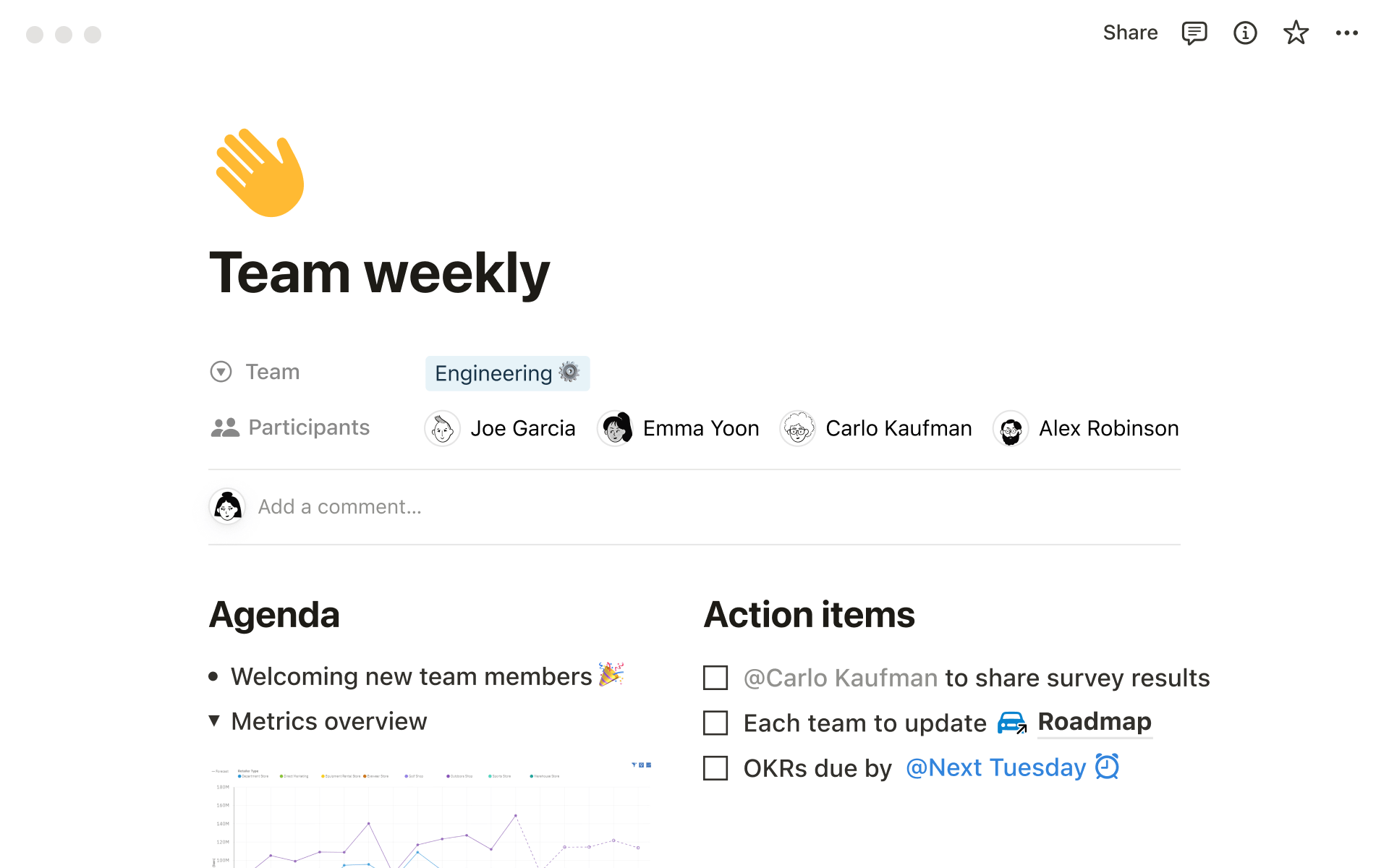Open the Engineering tag selector
1389x868 pixels.
(x=507, y=373)
